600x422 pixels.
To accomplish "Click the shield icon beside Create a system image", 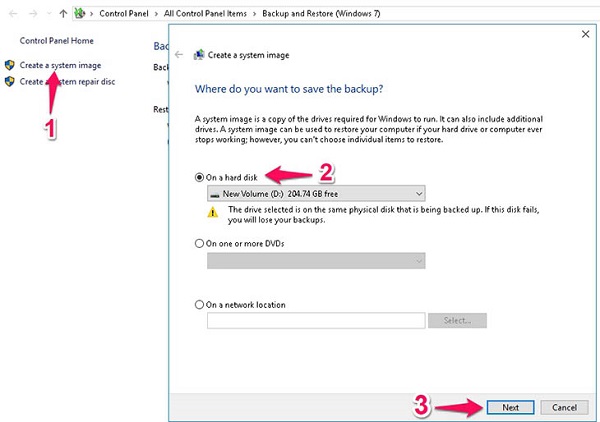I will [x=10, y=65].
